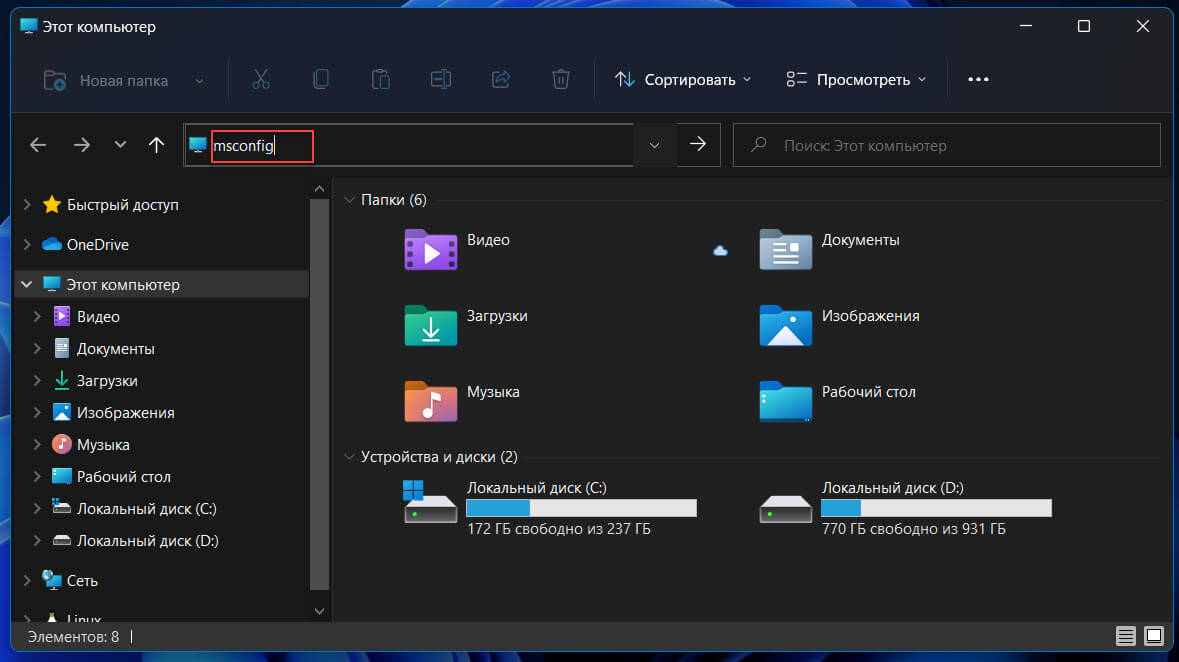Switch to details view icon in status bar
Image resolution: width=1179 pixels, height=662 pixels.
(1126, 636)
